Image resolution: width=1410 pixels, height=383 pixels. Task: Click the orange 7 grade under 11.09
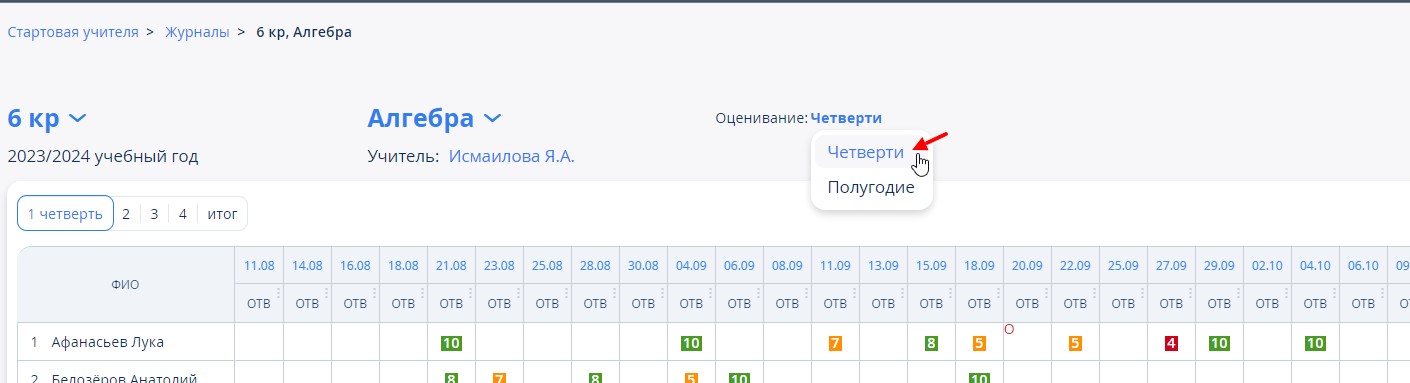pos(835,343)
